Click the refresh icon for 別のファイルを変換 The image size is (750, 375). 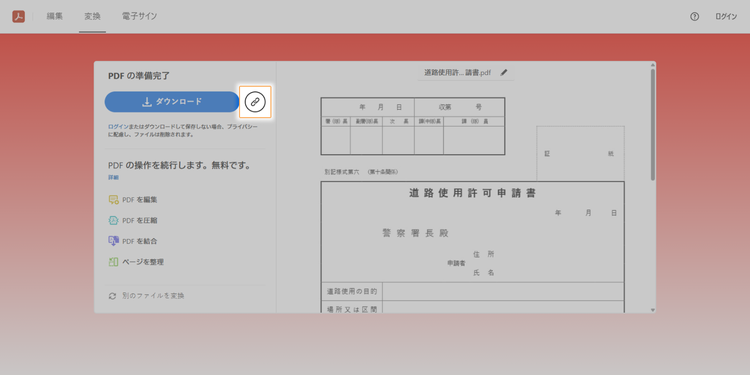click(112, 296)
